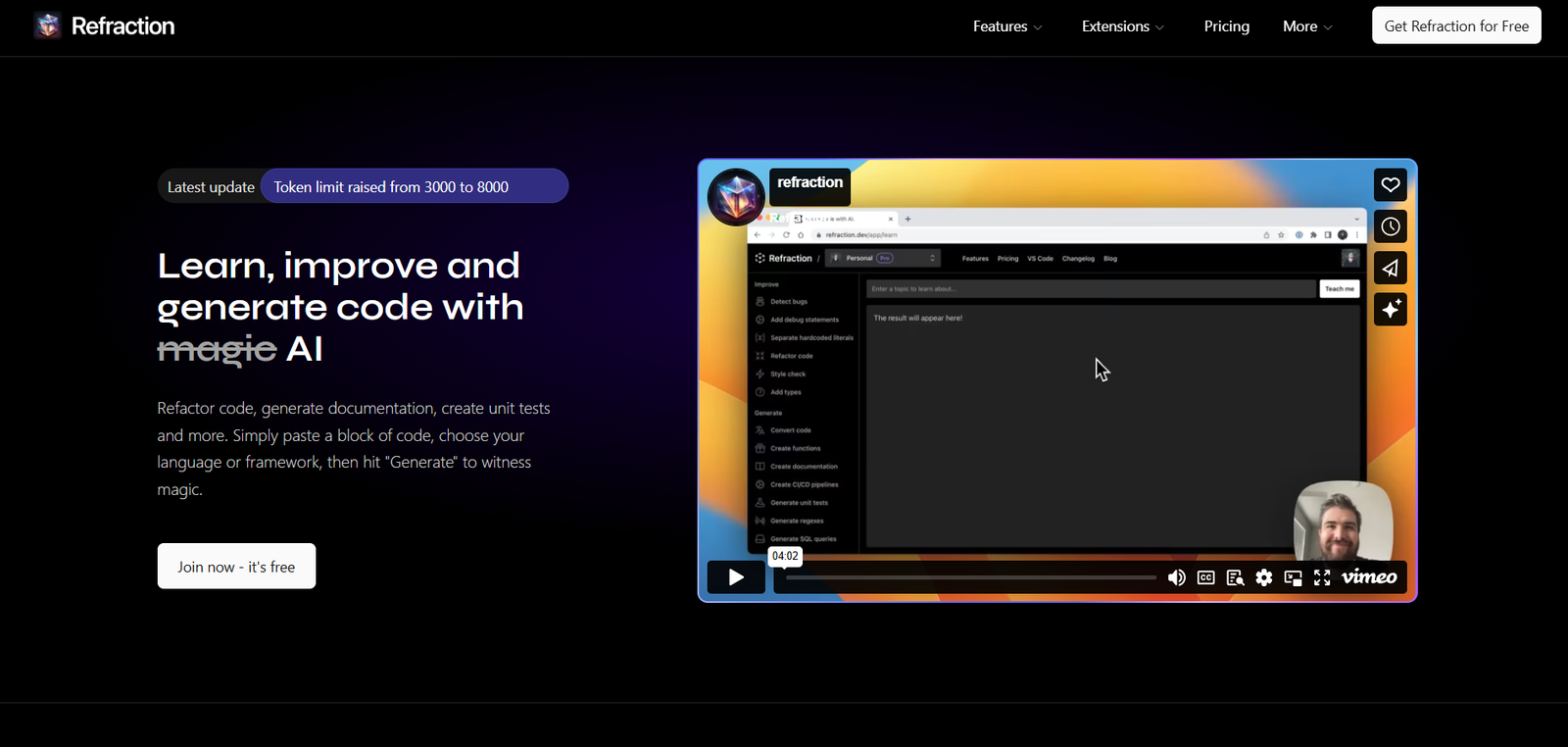Click the Vimeo logo in player
1568x747 pixels.
click(1369, 577)
